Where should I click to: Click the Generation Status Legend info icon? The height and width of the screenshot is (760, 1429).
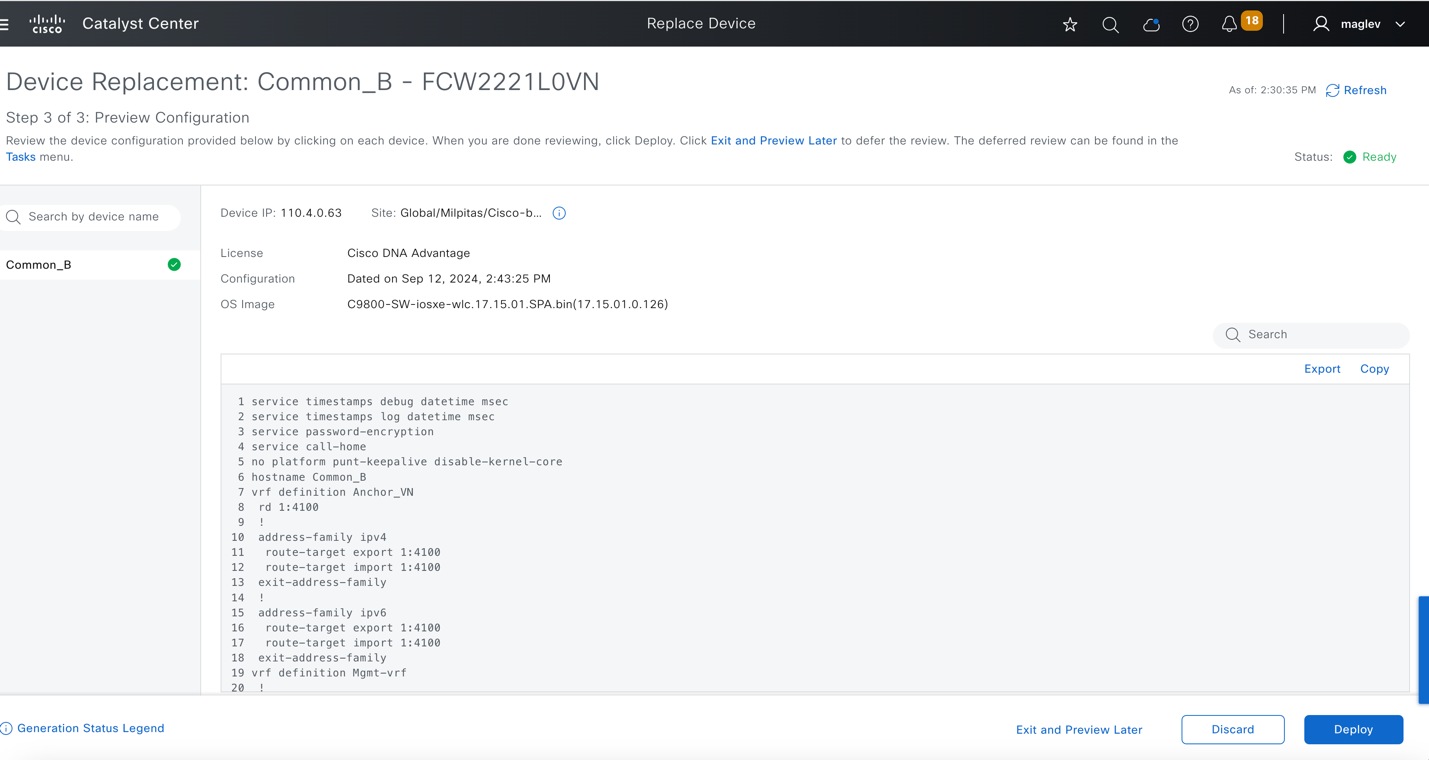click(7, 727)
